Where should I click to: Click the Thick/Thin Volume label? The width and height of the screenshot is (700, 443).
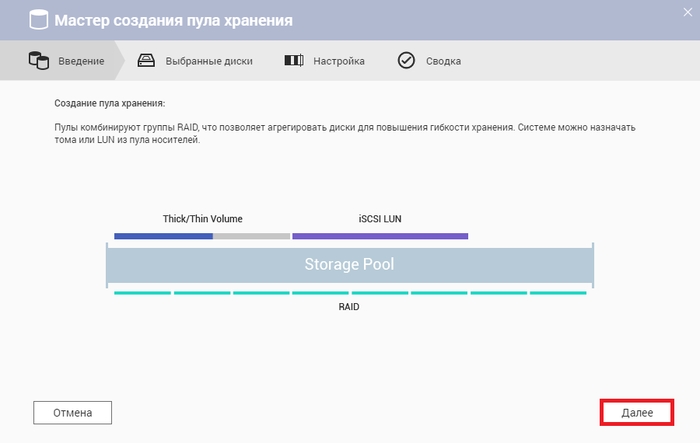(x=202, y=219)
